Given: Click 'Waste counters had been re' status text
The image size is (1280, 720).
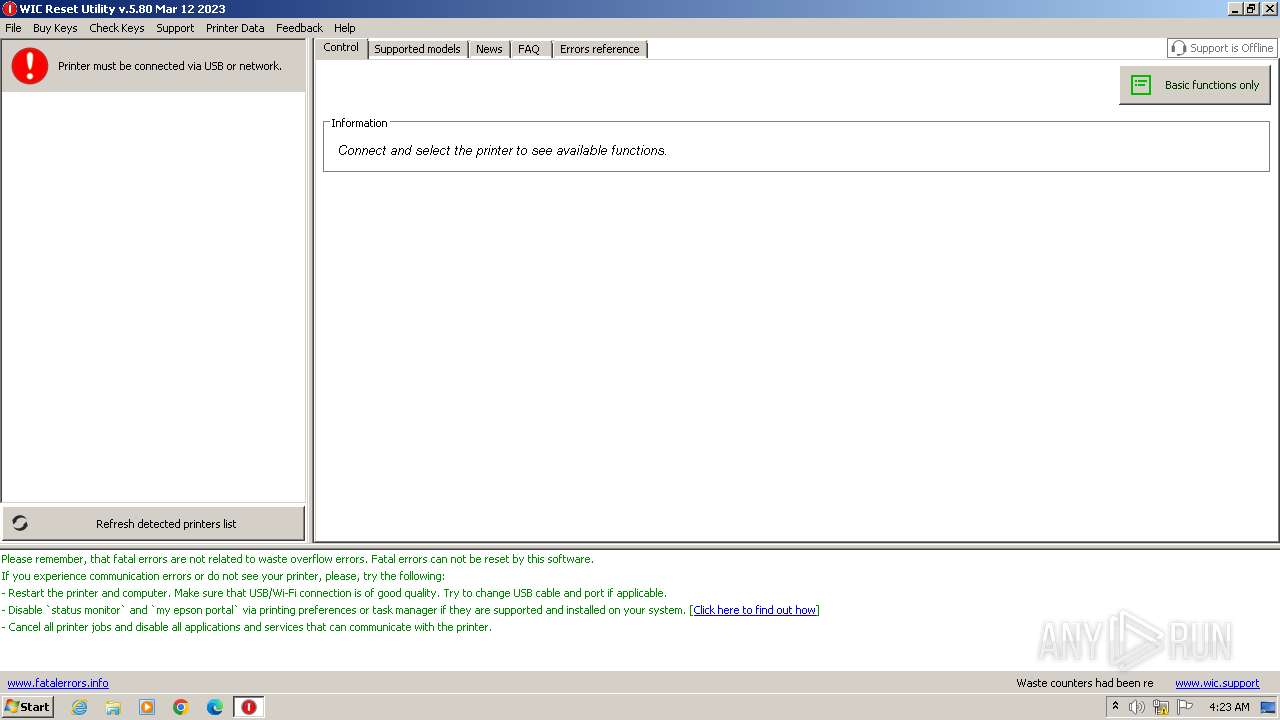Looking at the screenshot, I should point(1085,683).
